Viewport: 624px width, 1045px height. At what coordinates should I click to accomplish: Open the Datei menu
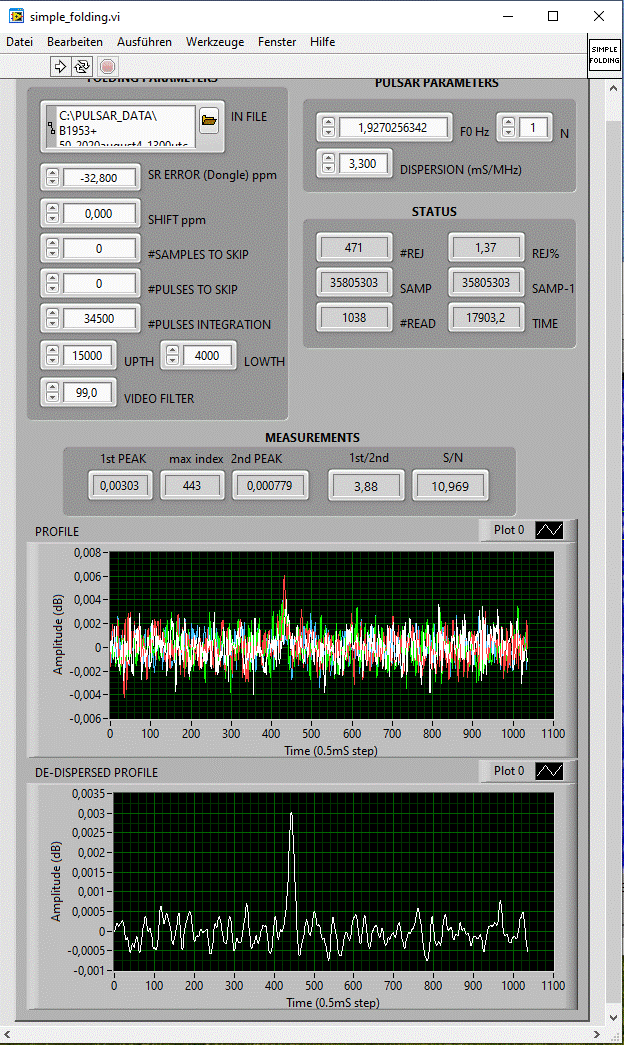click(x=19, y=42)
